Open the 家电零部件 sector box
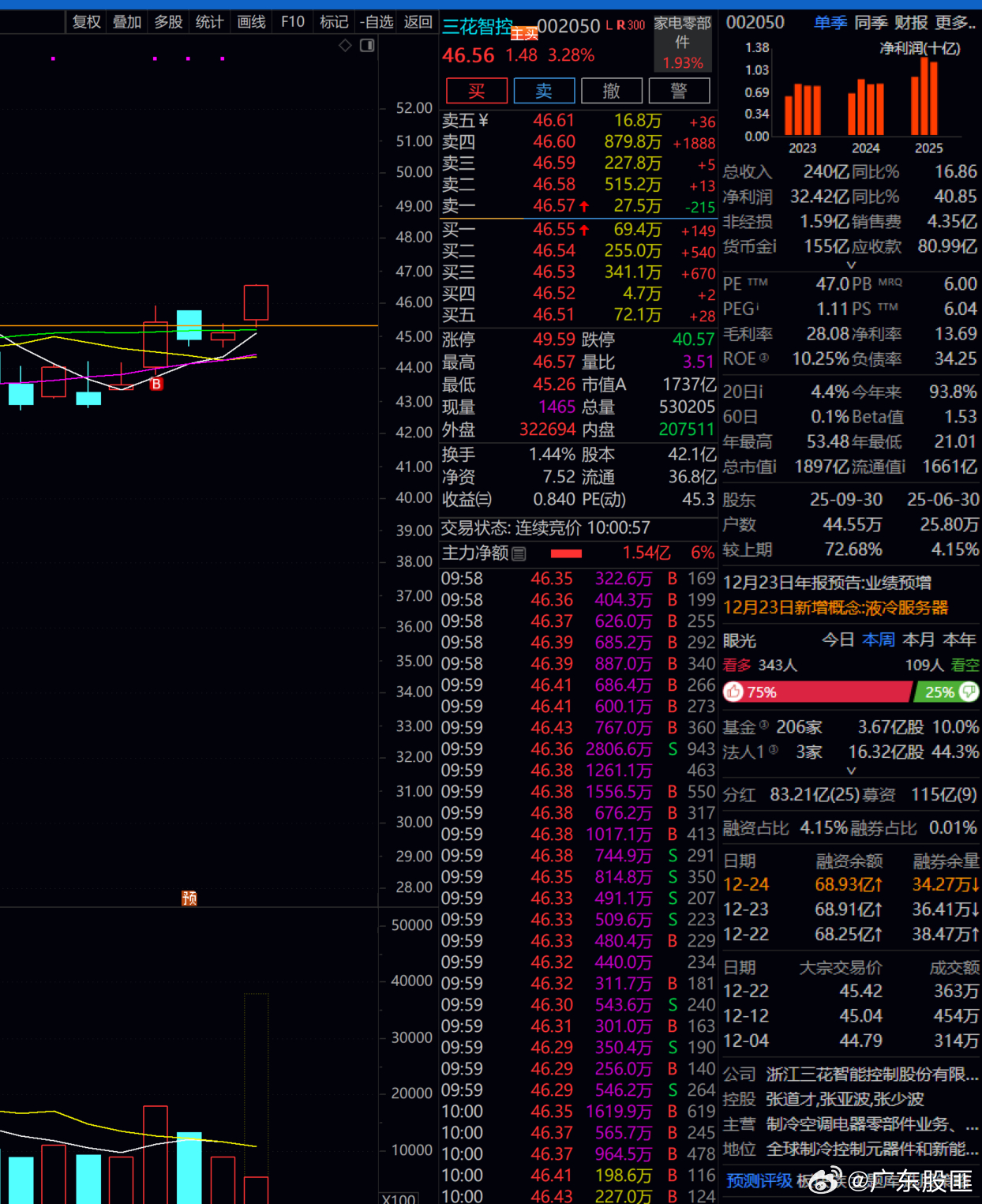Viewport: 982px width, 1204px height. (683, 43)
